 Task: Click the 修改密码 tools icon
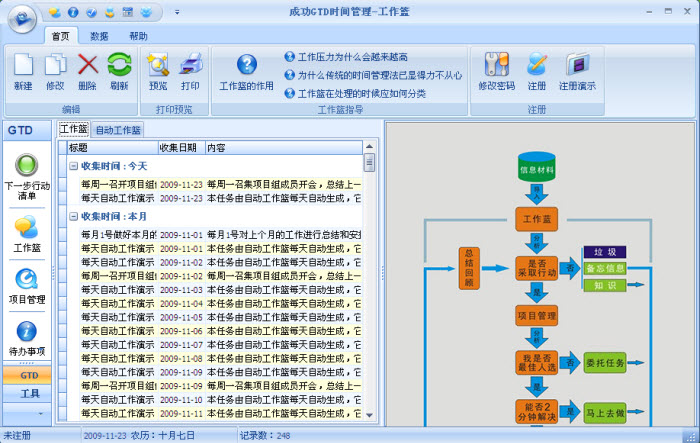[x=497, y=71]
